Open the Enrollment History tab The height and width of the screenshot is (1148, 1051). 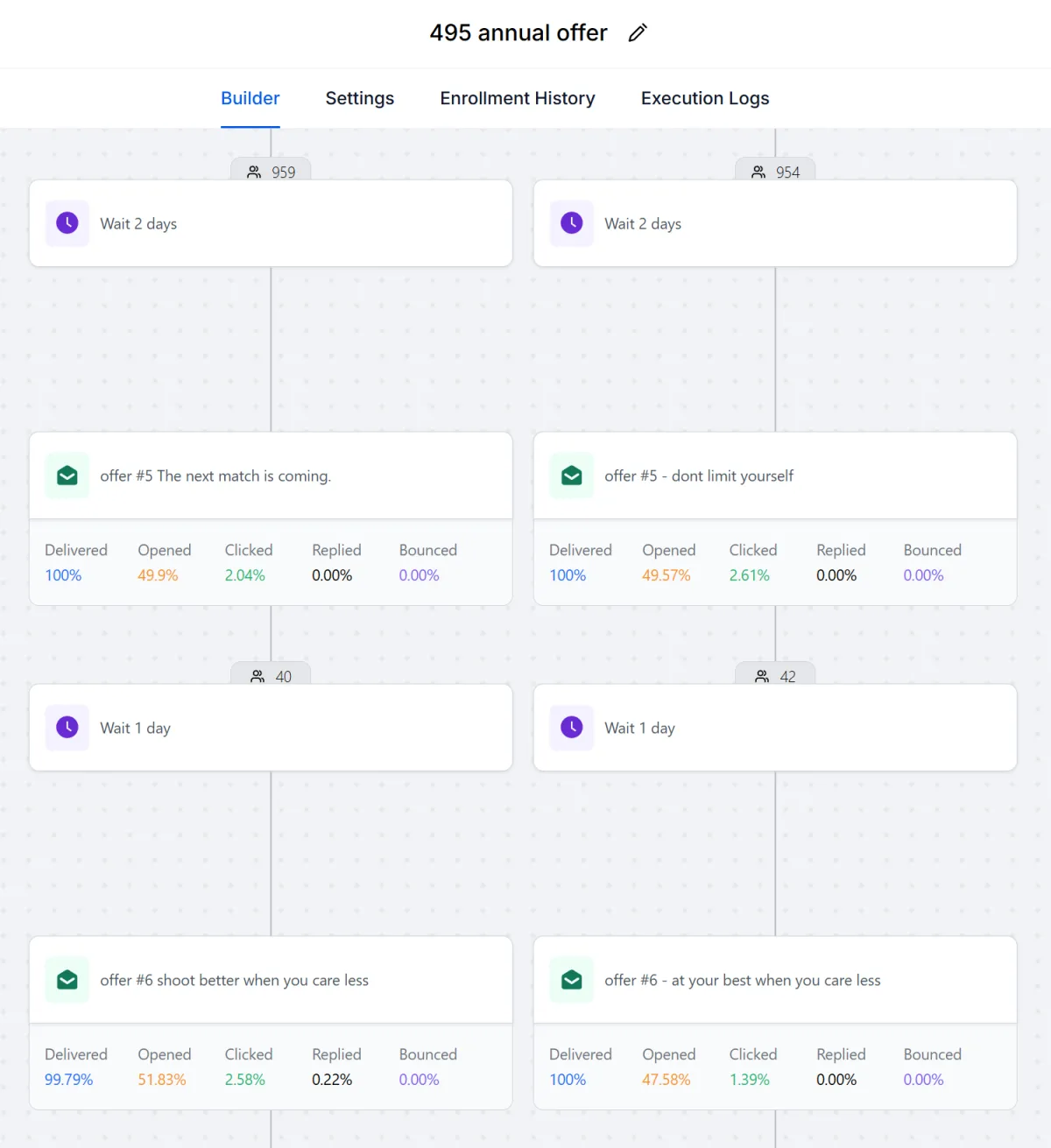[x=518, y=98]
